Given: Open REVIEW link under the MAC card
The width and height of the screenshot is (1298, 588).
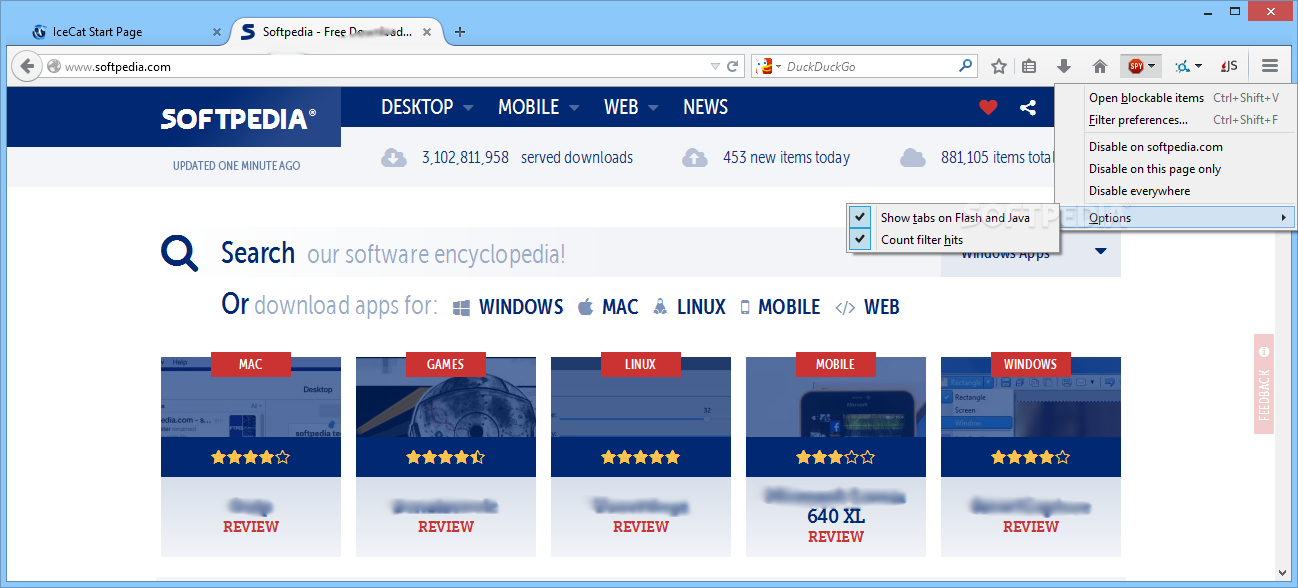Looking at the screenshot, I should pos(251,527).
